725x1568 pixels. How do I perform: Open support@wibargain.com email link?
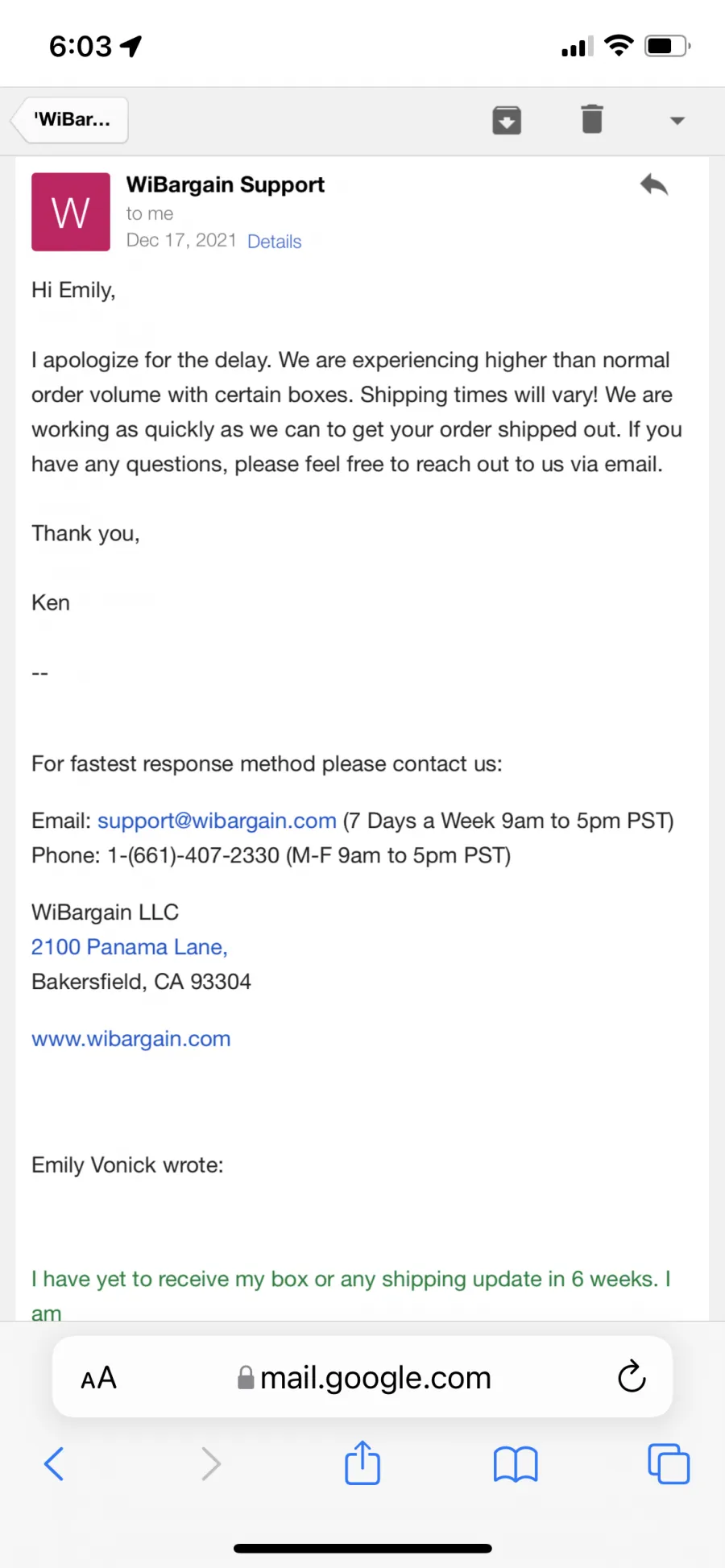(x=217, y=821)
